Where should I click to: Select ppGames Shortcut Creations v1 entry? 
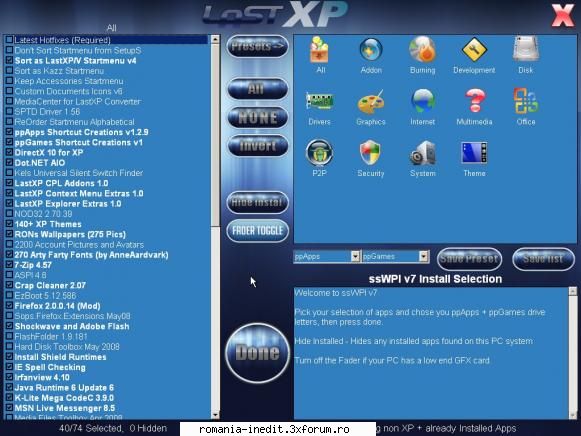coord(79,142)
